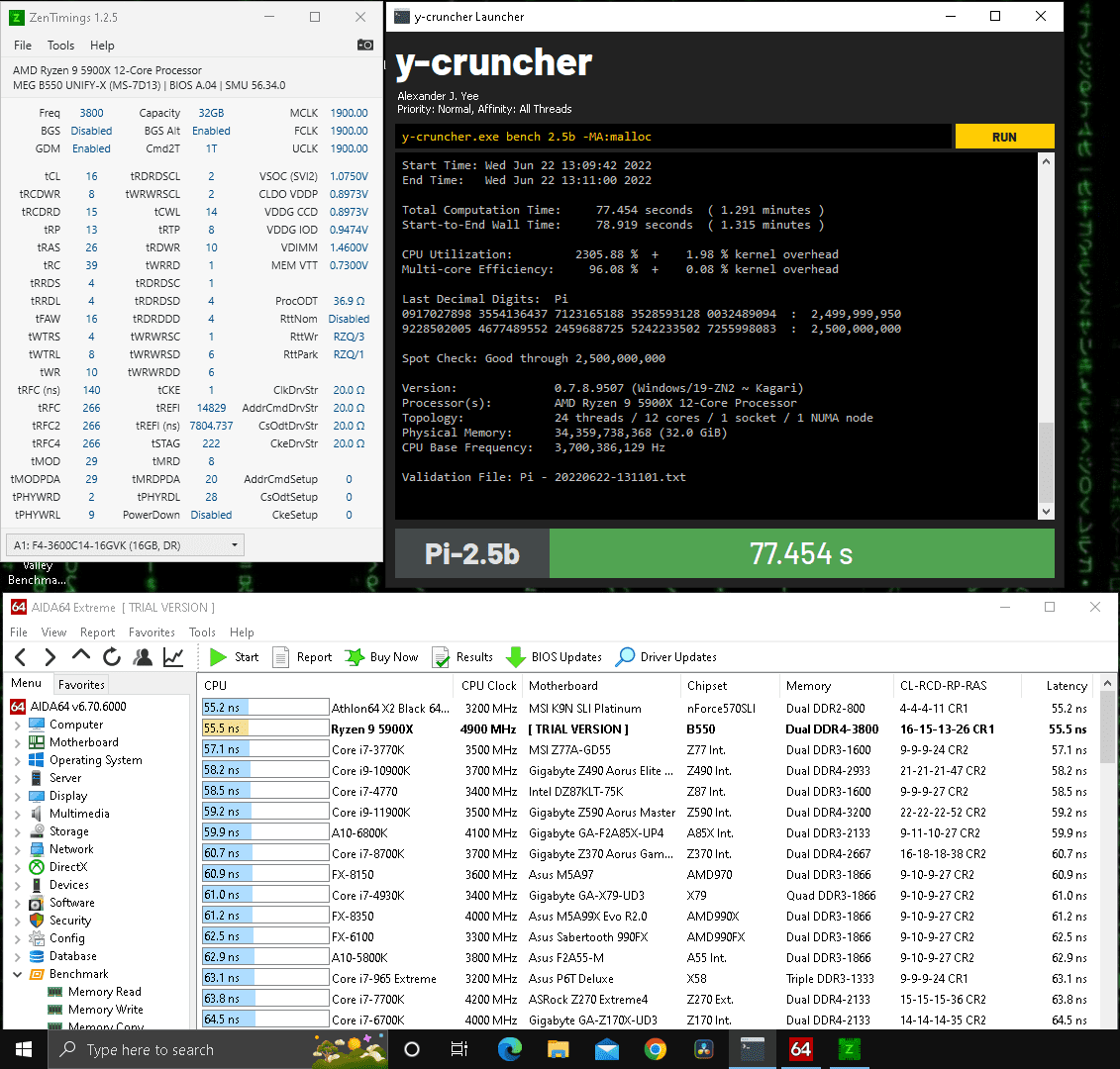Sort by Latency column header
The image size is (1120, 1069).
click(1067, 686)
